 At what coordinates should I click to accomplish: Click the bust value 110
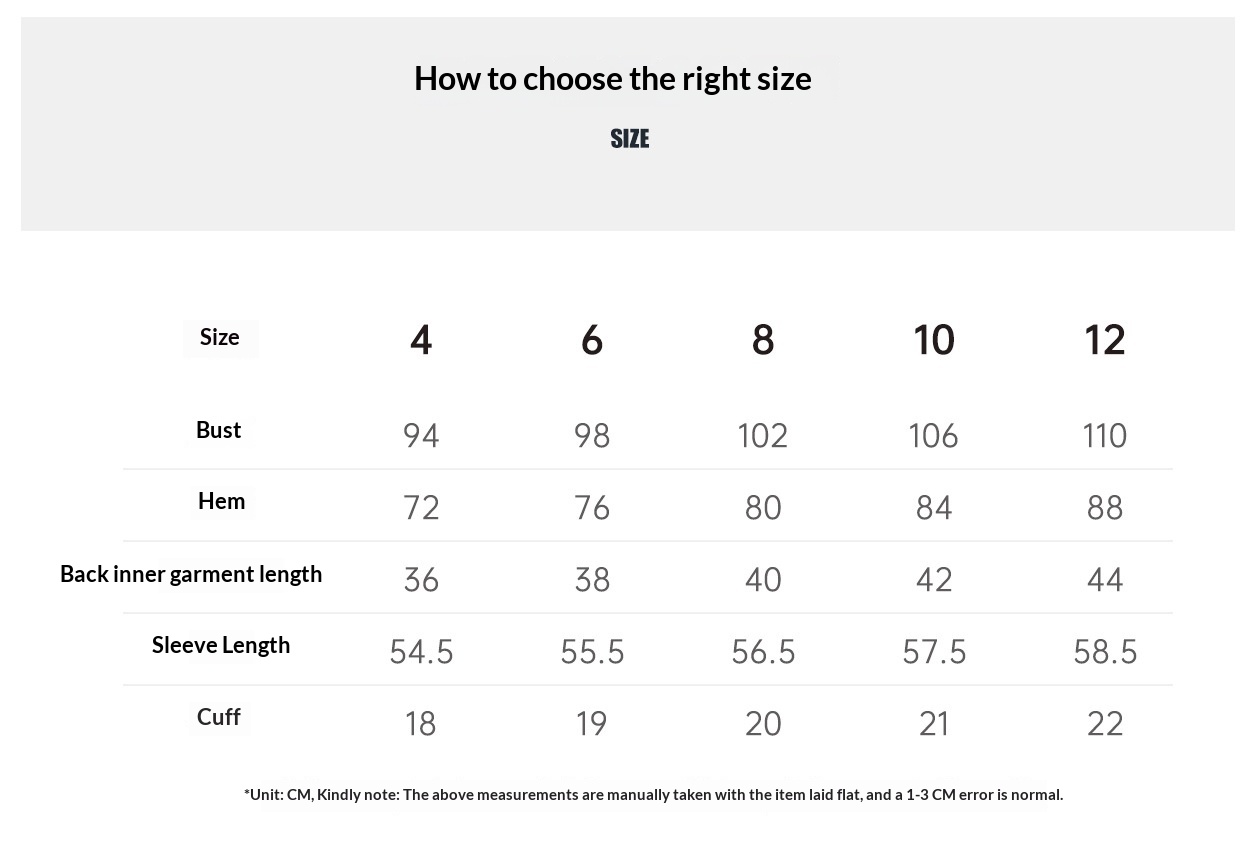point(1105,436)
